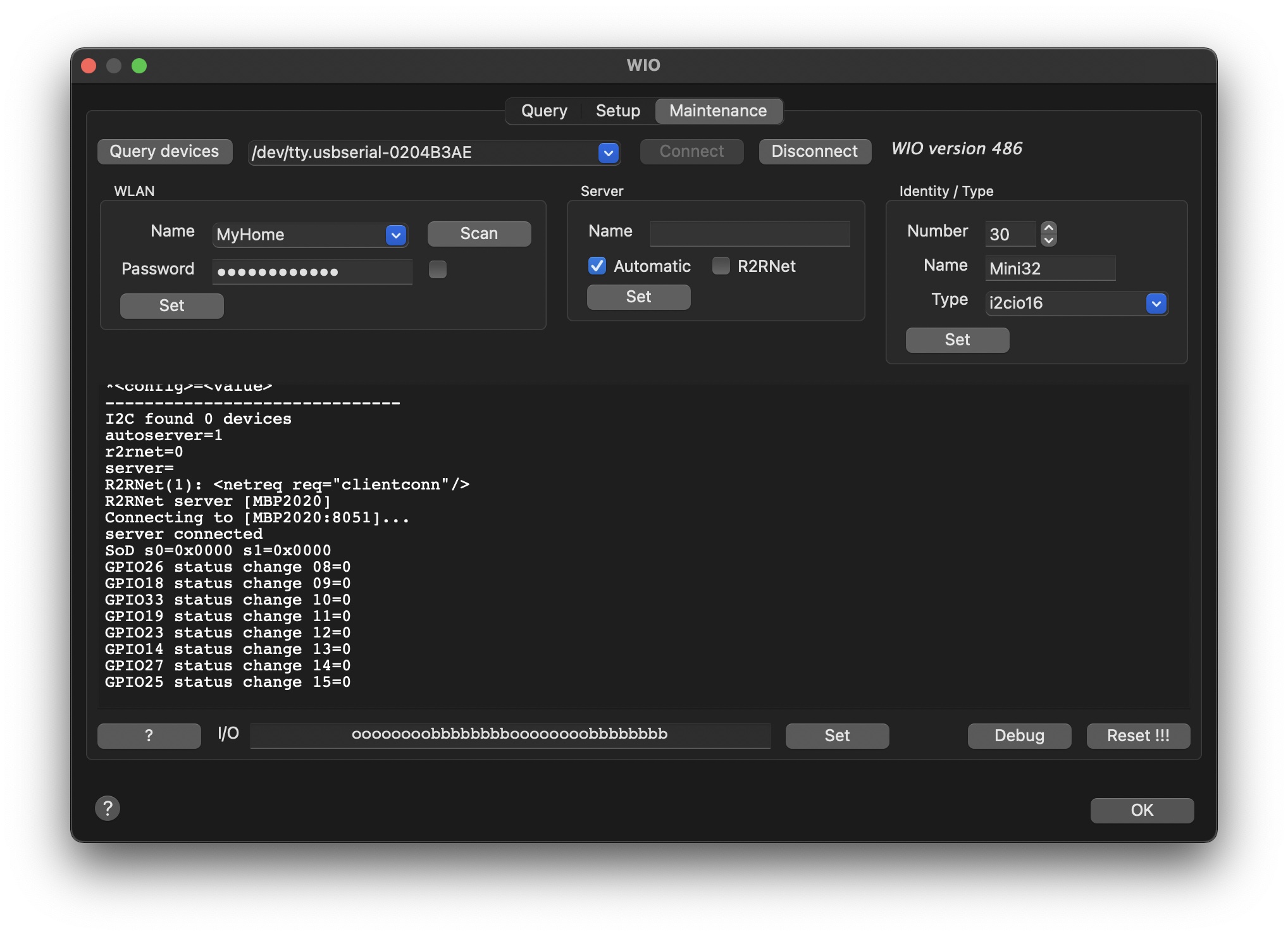This screenshot has width=1288, height=936.
Task: Switch to the Setup tab
Action: coord(617,111)
